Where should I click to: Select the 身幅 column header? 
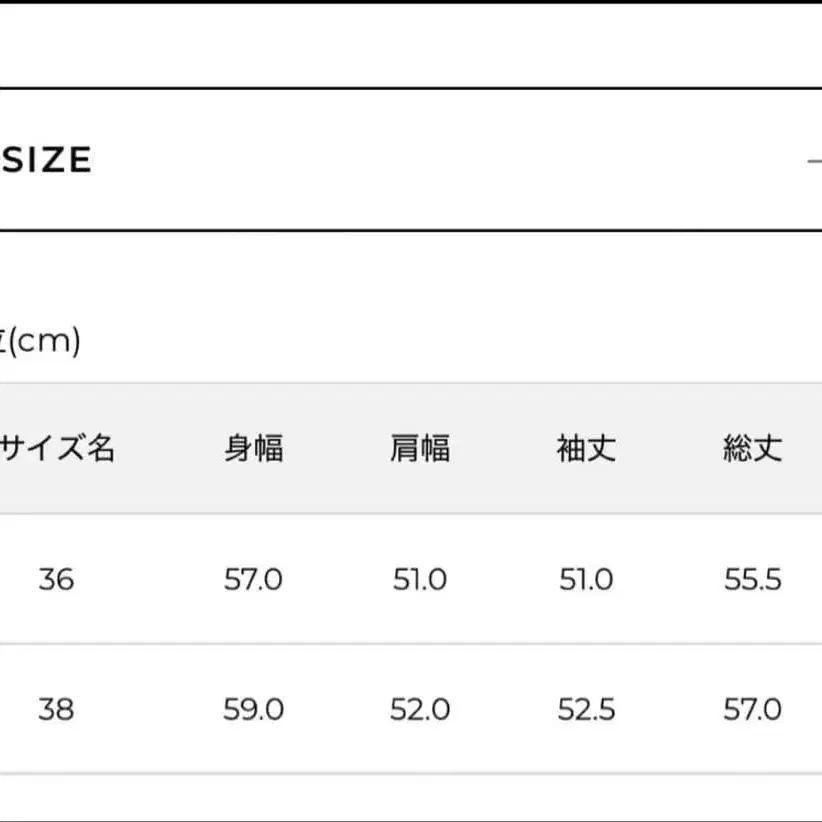253,449
